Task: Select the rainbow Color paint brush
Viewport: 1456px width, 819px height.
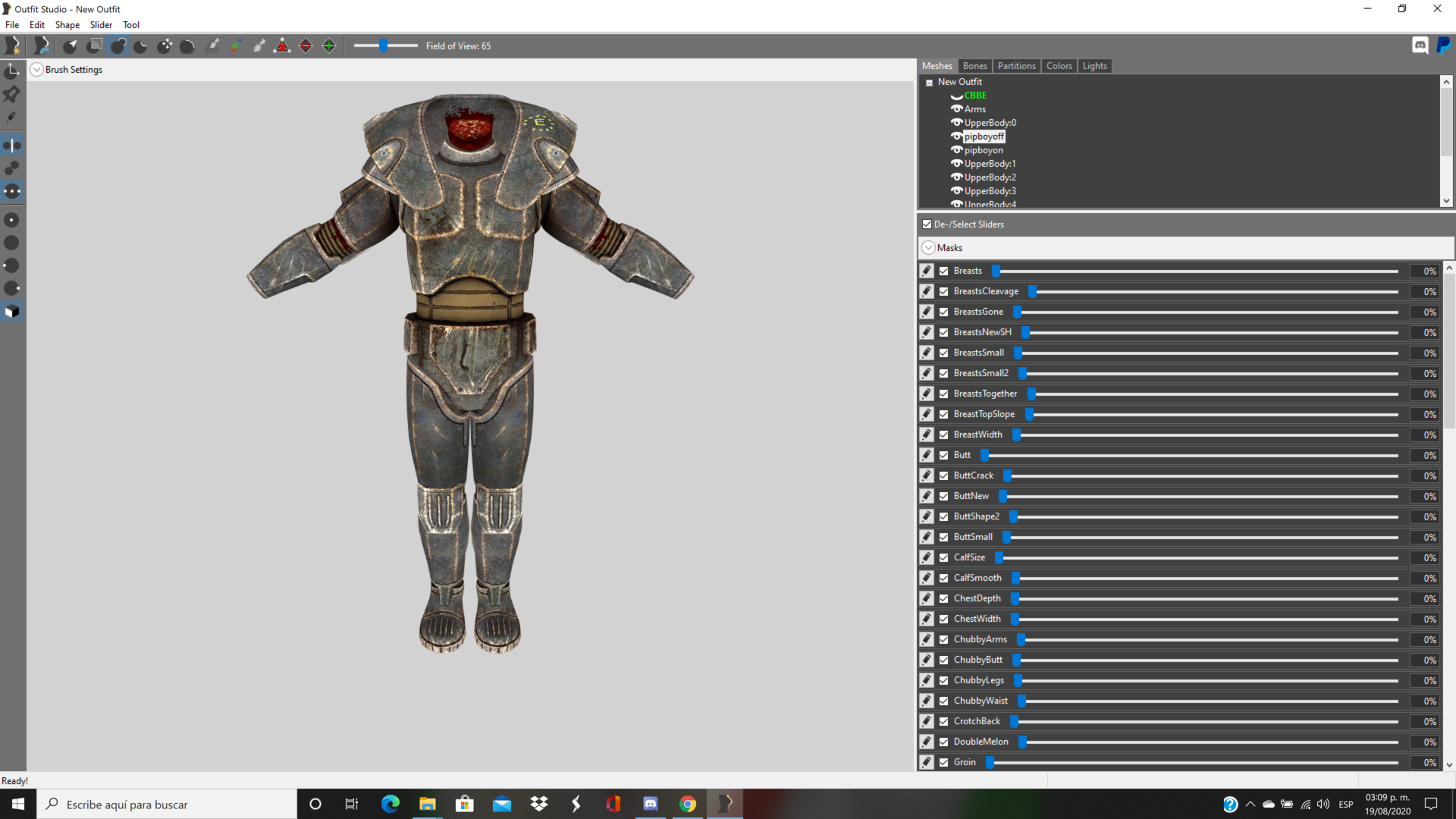Action: click(x=236, y=45)
